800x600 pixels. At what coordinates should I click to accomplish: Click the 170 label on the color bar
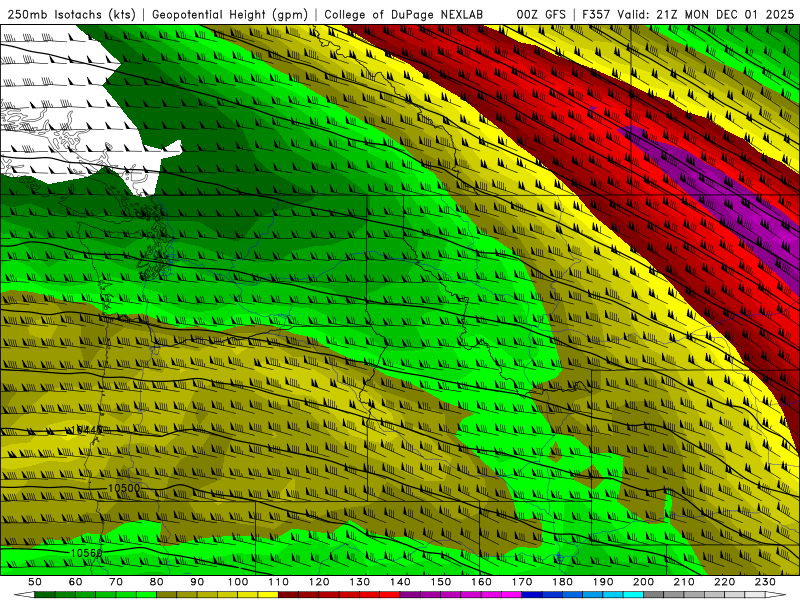click(x=522, y=582)
